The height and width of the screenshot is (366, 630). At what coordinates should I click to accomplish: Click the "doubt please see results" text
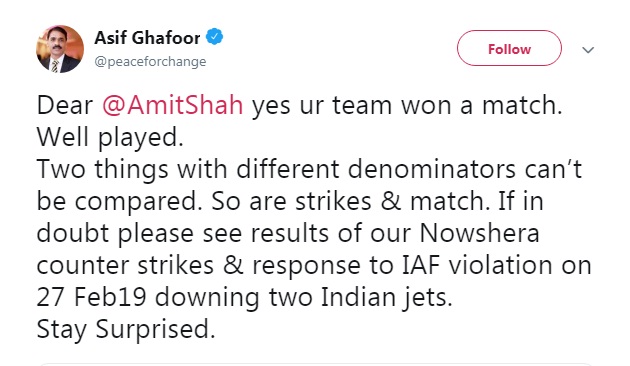[183, 233]
